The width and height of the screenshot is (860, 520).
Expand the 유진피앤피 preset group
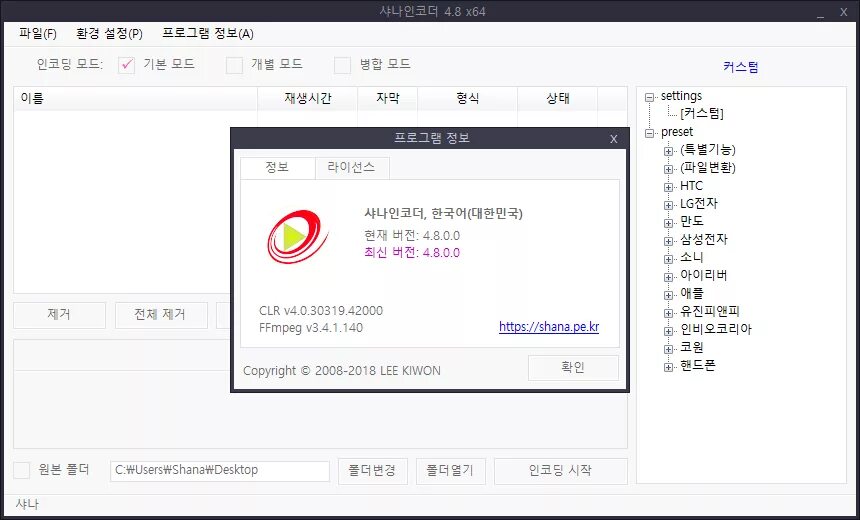tap(668, 313)
